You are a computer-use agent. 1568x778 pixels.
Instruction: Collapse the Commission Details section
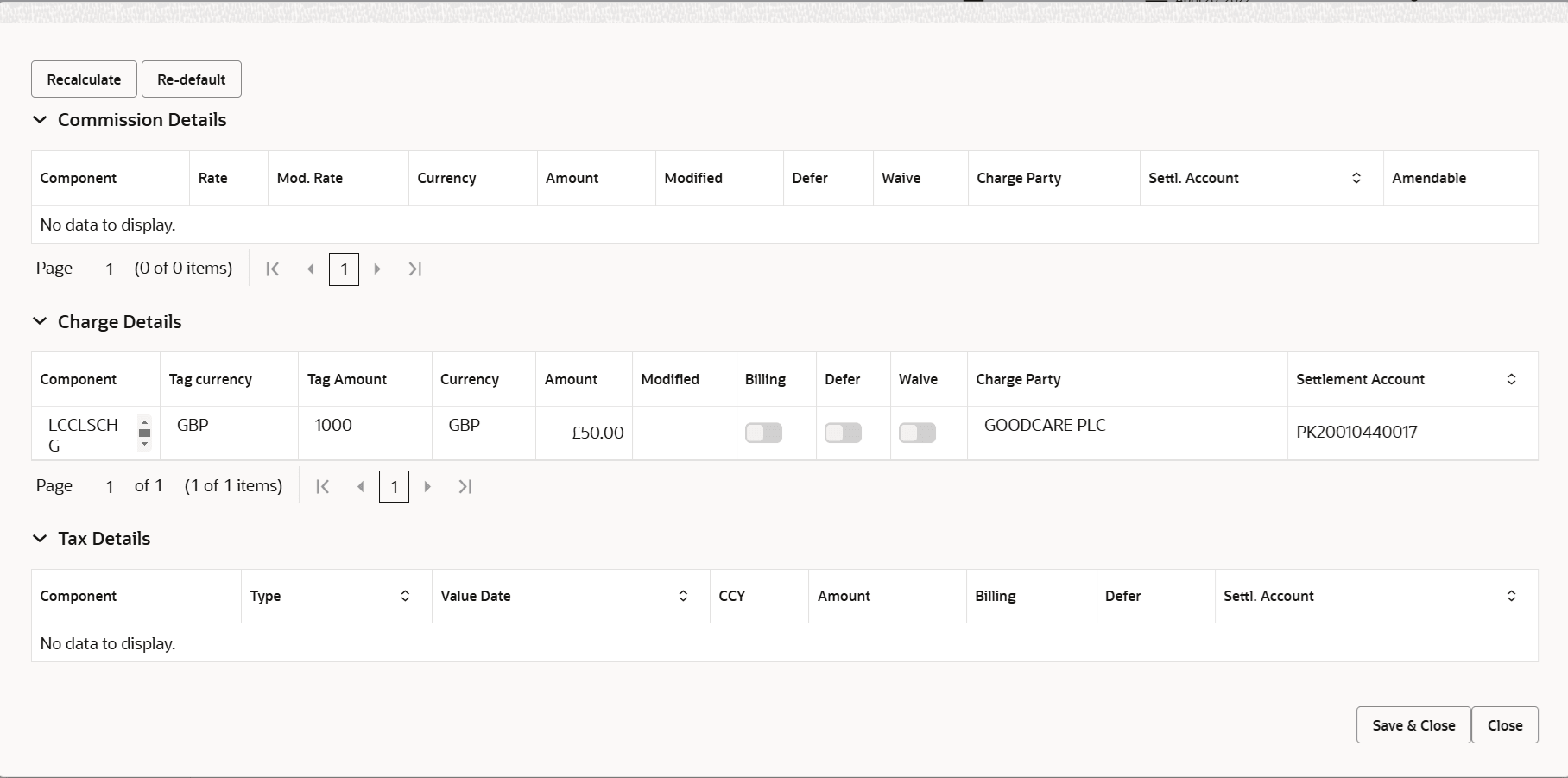39,120
